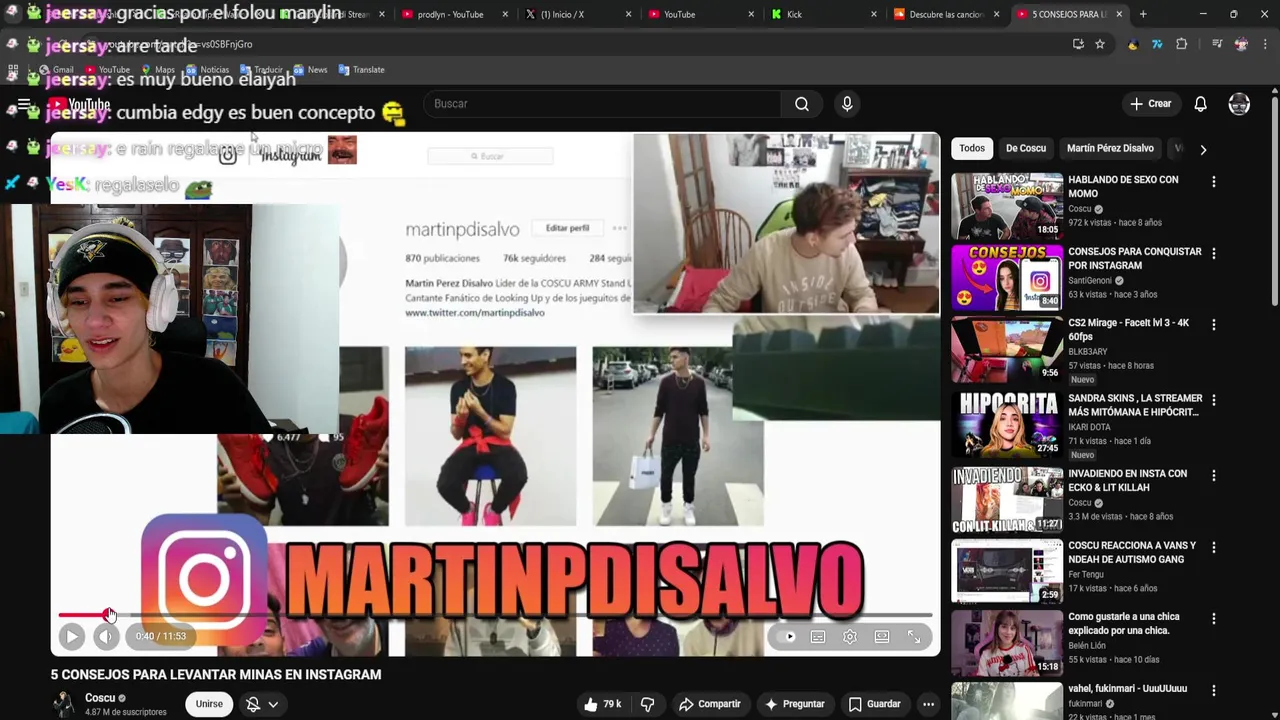Open Coscu channel avatar
1280x720 pixels.
point(64,704)
